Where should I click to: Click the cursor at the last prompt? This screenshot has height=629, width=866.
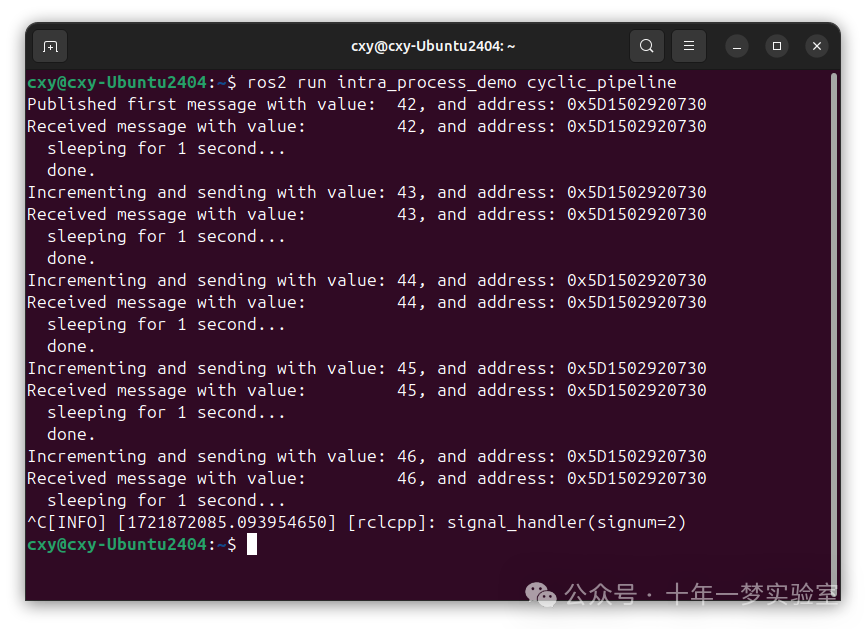(252, 545)
